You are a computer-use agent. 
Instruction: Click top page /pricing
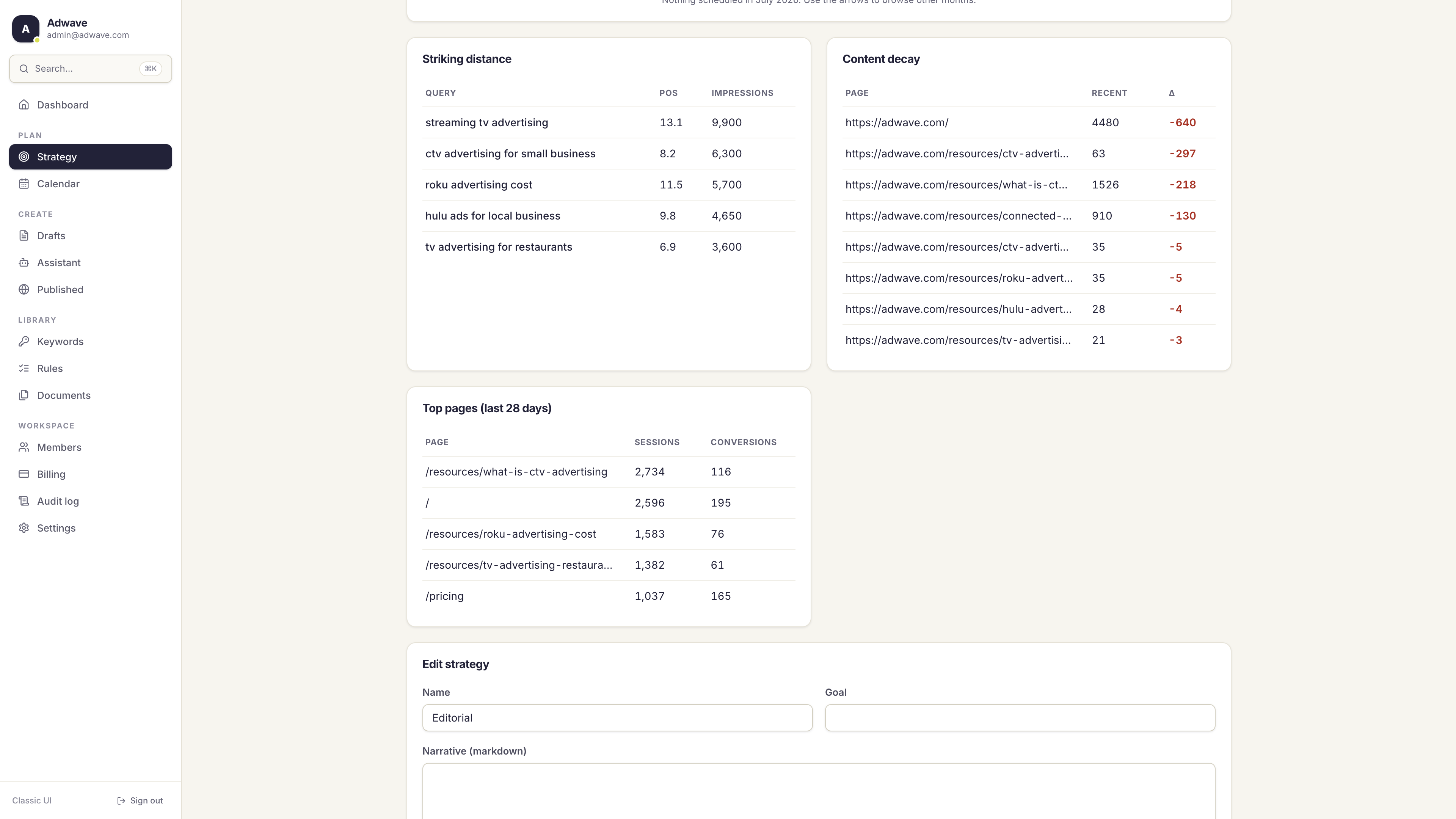click(444, 596)
